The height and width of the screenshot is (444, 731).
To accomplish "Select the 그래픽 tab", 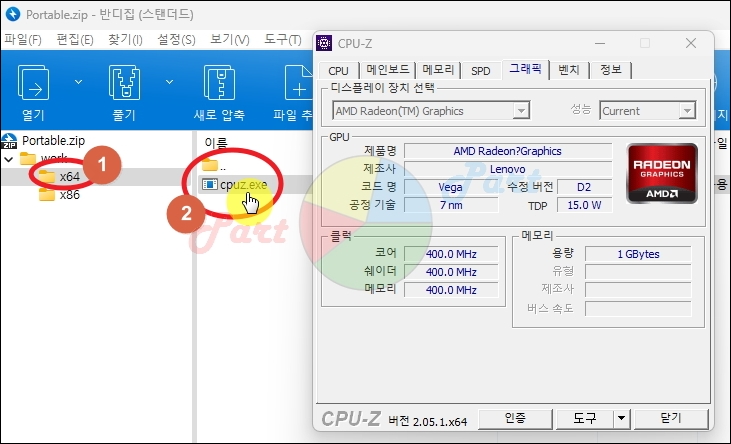I will pos(525,69).
